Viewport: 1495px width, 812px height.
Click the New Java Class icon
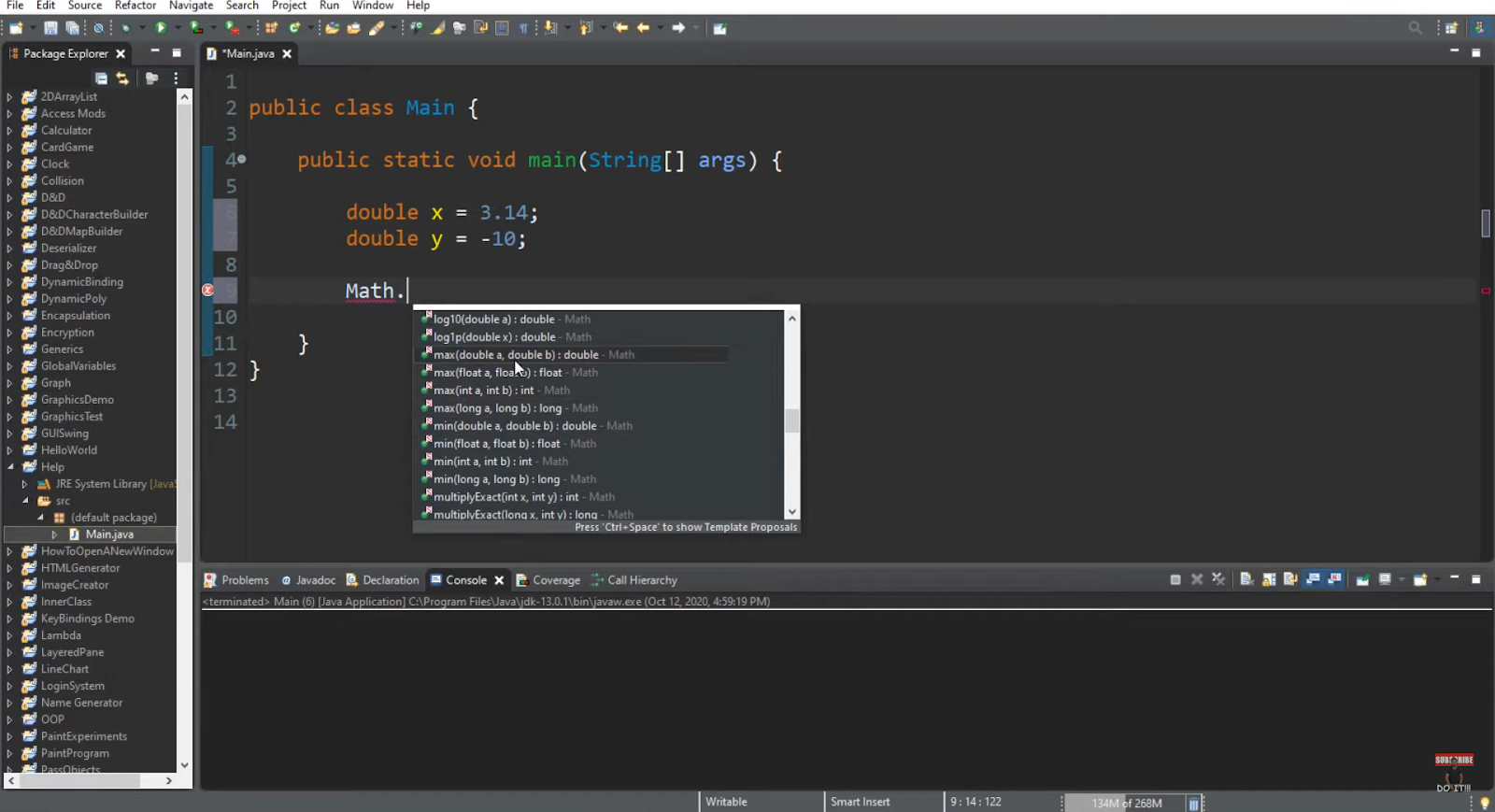pyautogui.click(x=294, y=28)
